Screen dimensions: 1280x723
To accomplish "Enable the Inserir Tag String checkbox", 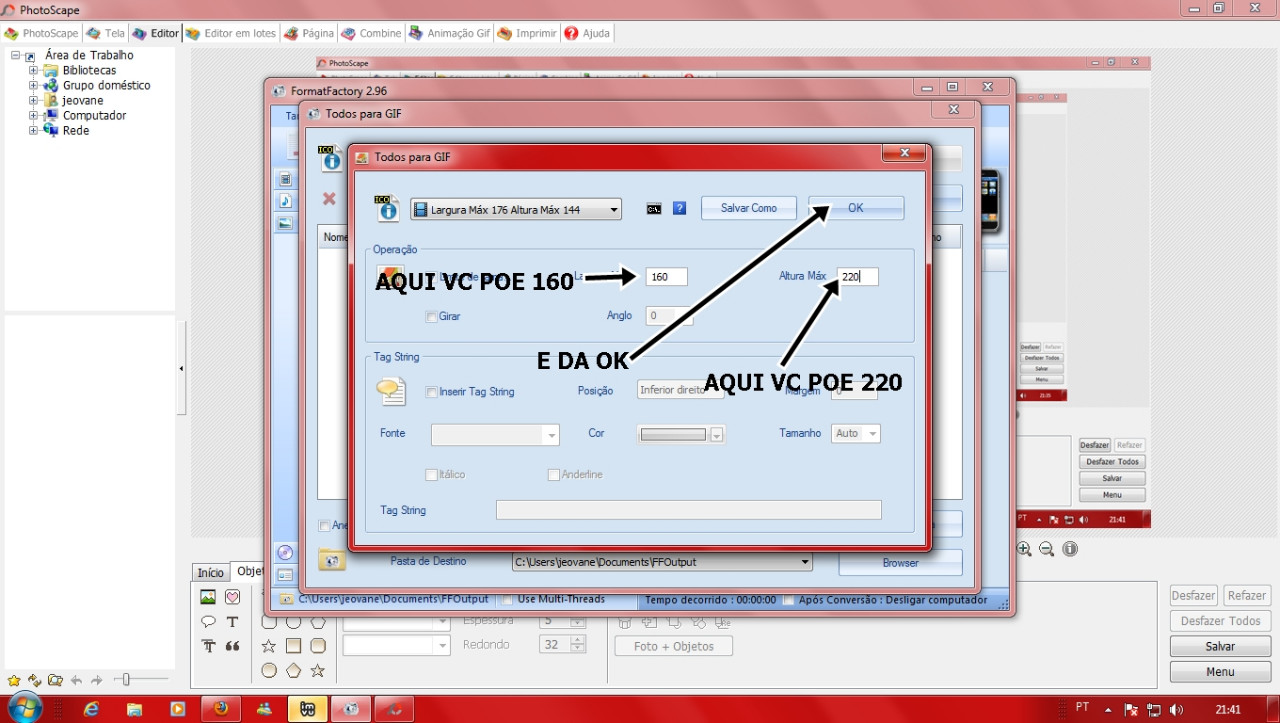I will pos(432,392).
